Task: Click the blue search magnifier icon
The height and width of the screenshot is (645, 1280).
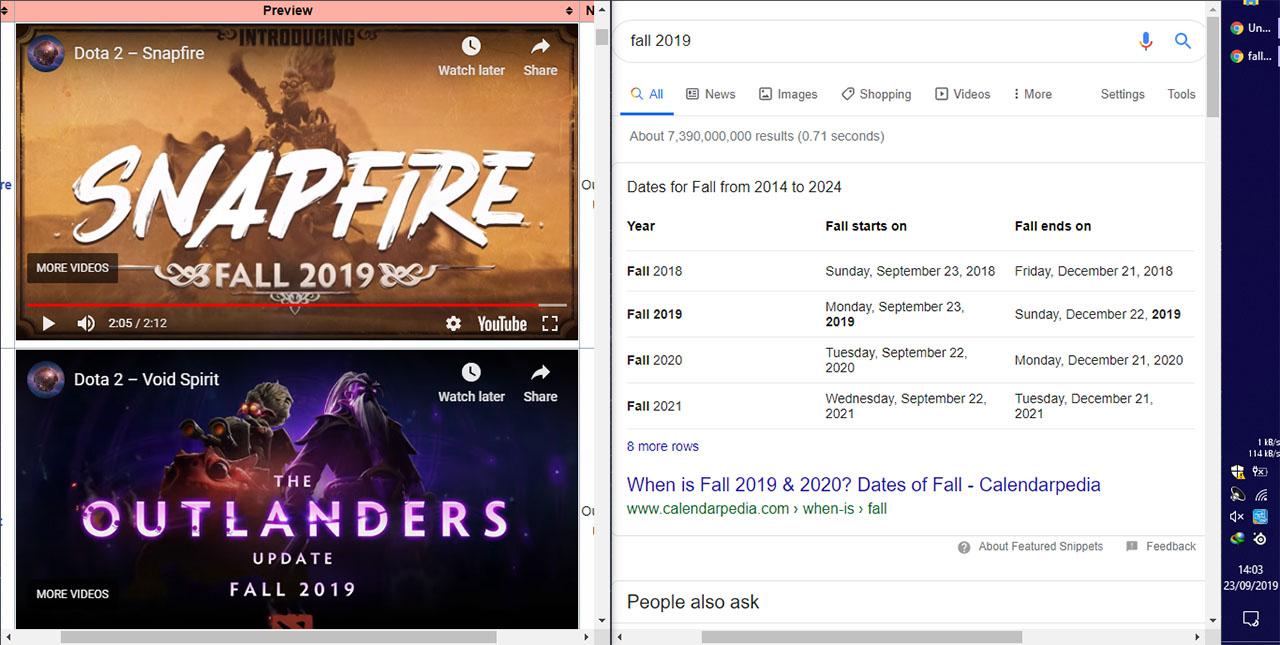Action: [1183, 41]
